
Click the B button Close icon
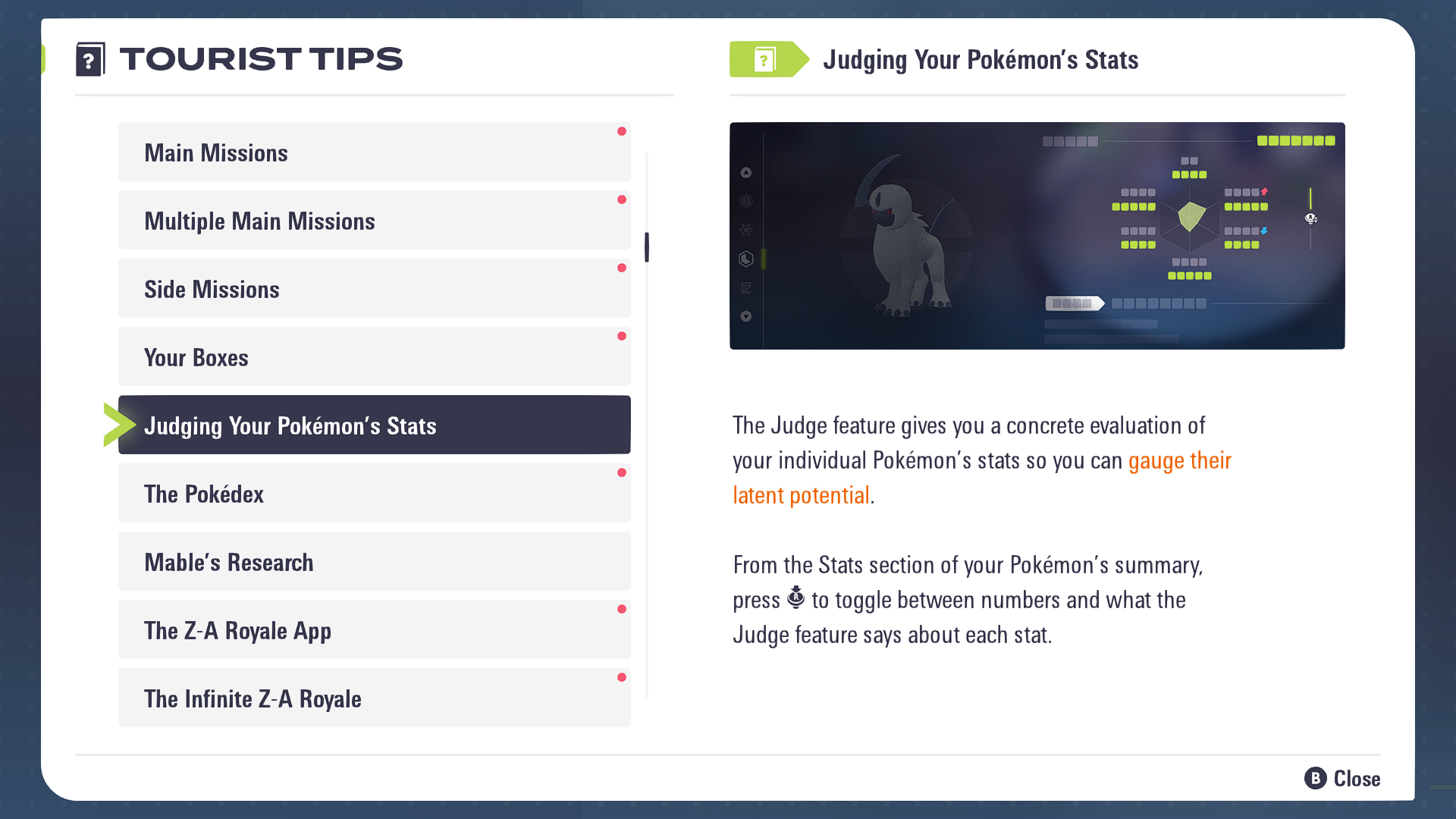coord(1315,778)
